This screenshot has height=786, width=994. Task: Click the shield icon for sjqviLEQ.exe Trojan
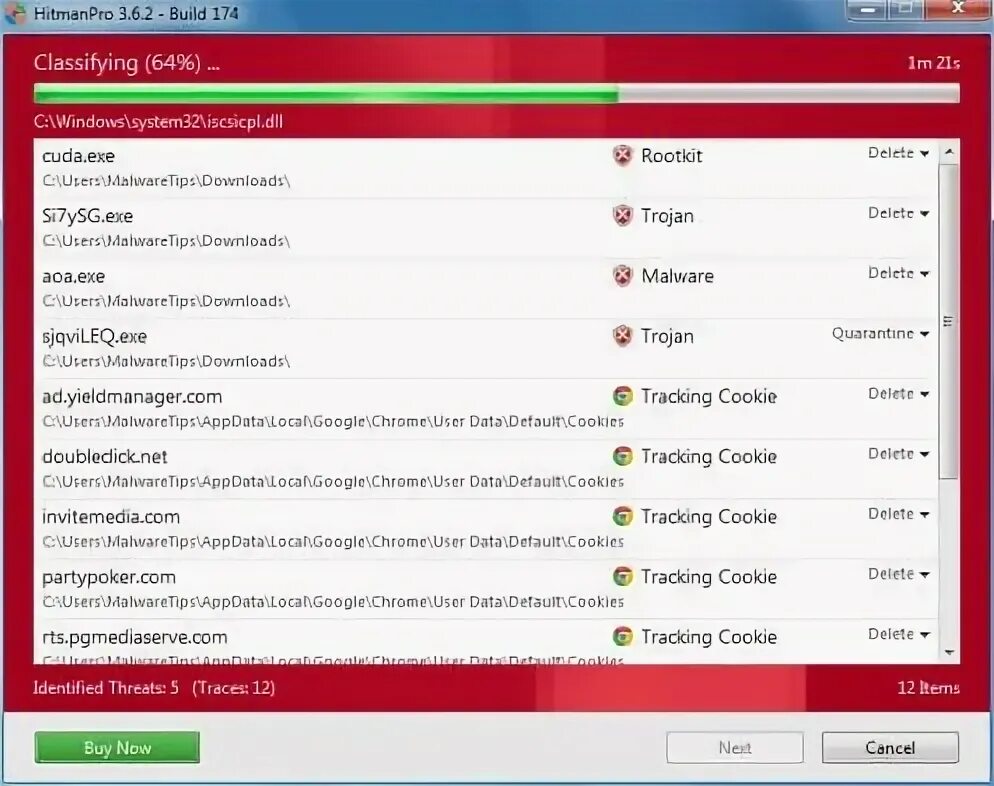point(623,336)
